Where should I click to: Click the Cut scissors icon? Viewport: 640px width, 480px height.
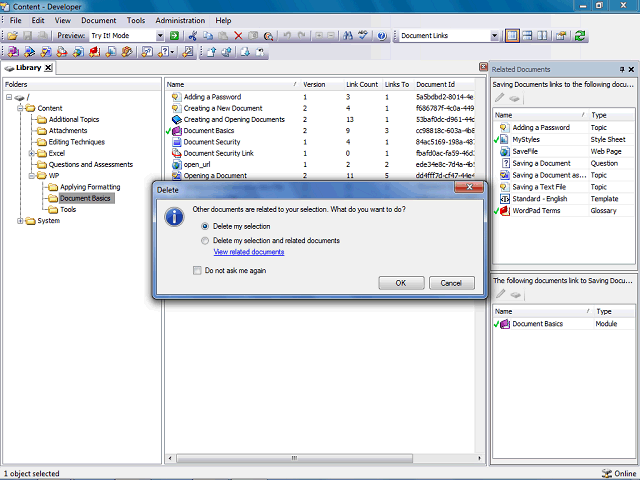coord(193,36)
